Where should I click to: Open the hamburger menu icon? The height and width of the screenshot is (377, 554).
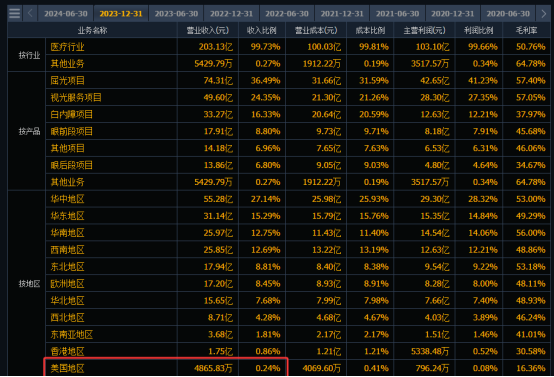(x=14, y=13)
